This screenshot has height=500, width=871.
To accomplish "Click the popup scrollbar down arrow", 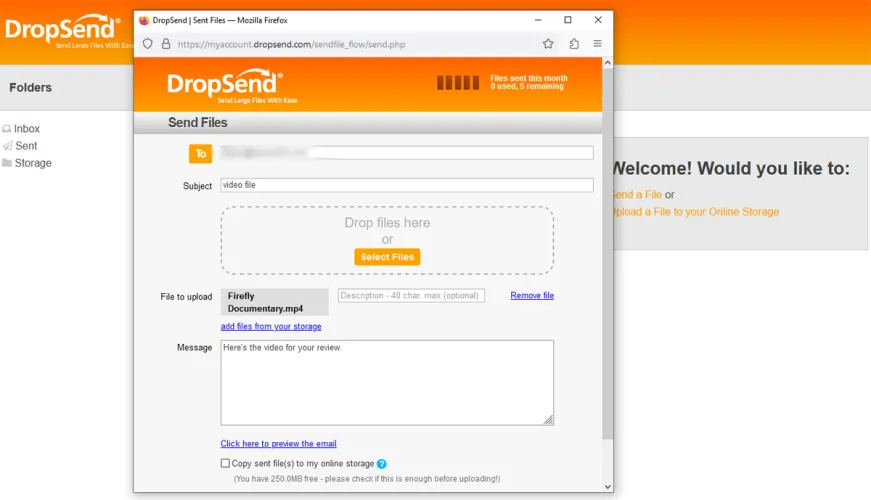I will click(607, 487).
